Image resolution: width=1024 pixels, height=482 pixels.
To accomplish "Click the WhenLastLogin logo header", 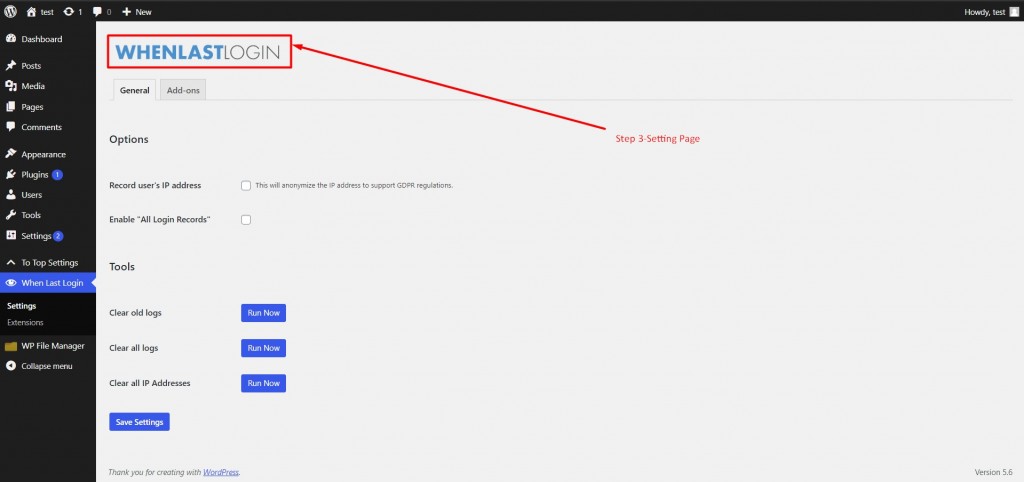I will click(198, 52).
